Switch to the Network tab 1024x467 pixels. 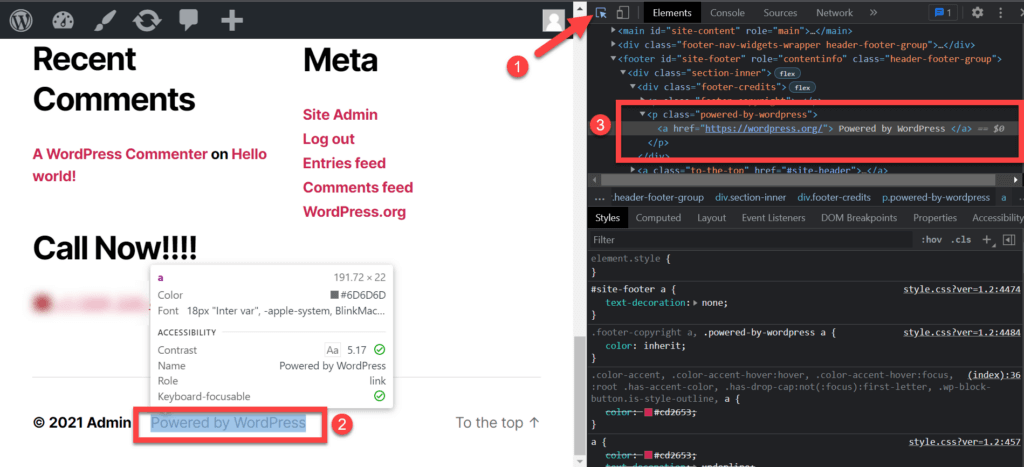[x=835, y=12]
